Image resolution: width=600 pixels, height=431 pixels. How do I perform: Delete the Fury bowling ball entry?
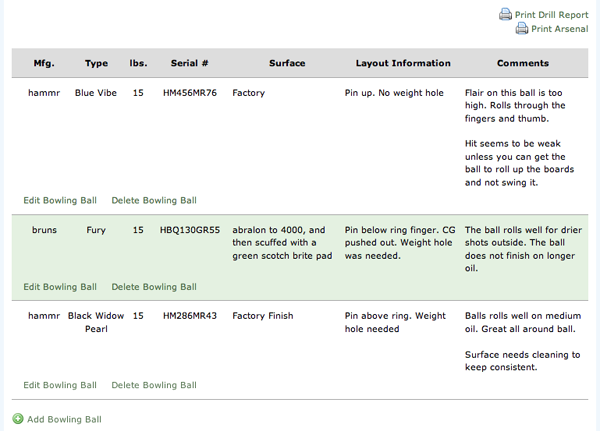point(154,287)
